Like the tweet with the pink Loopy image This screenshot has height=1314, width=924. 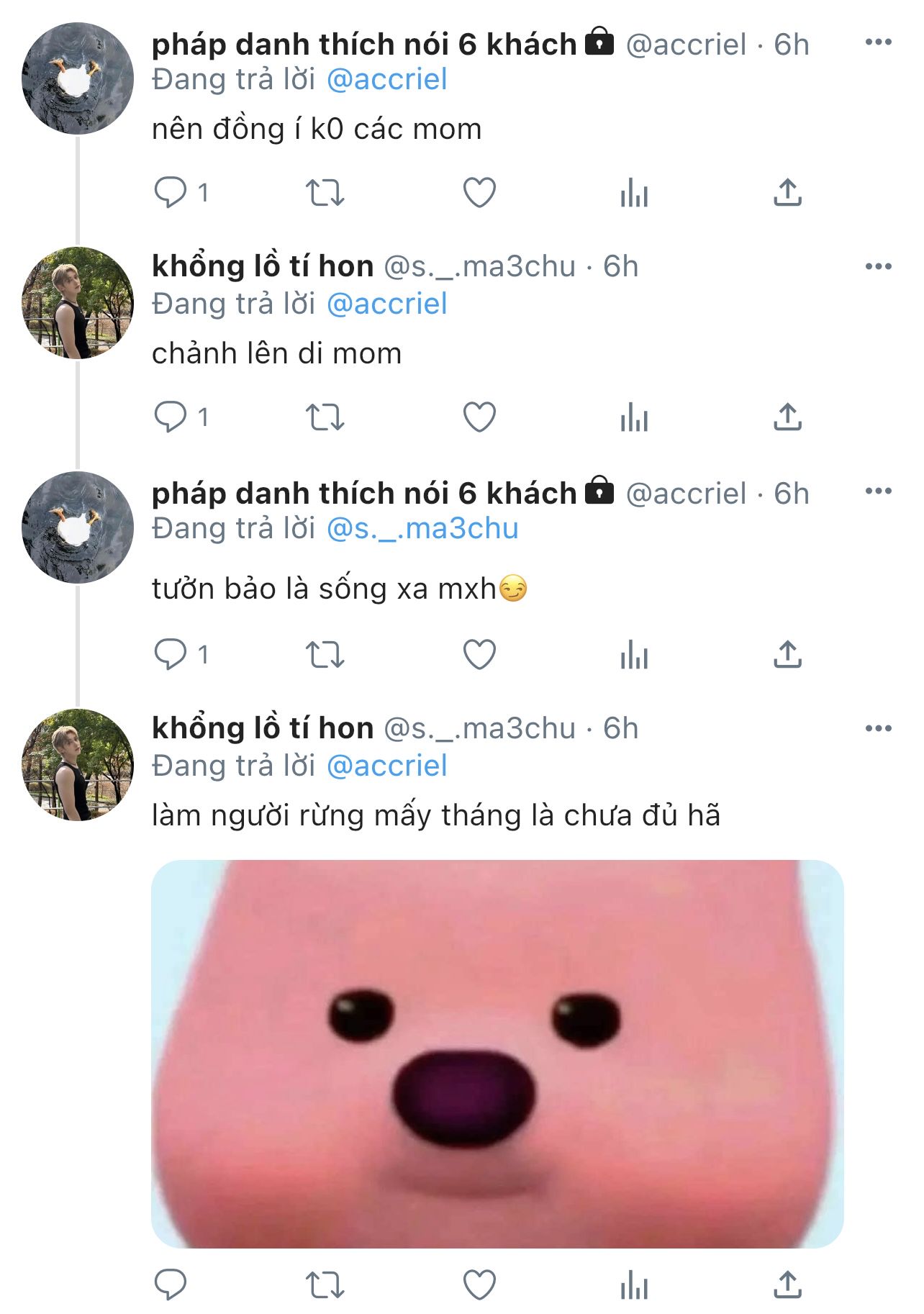click(x=479, y=1284)
